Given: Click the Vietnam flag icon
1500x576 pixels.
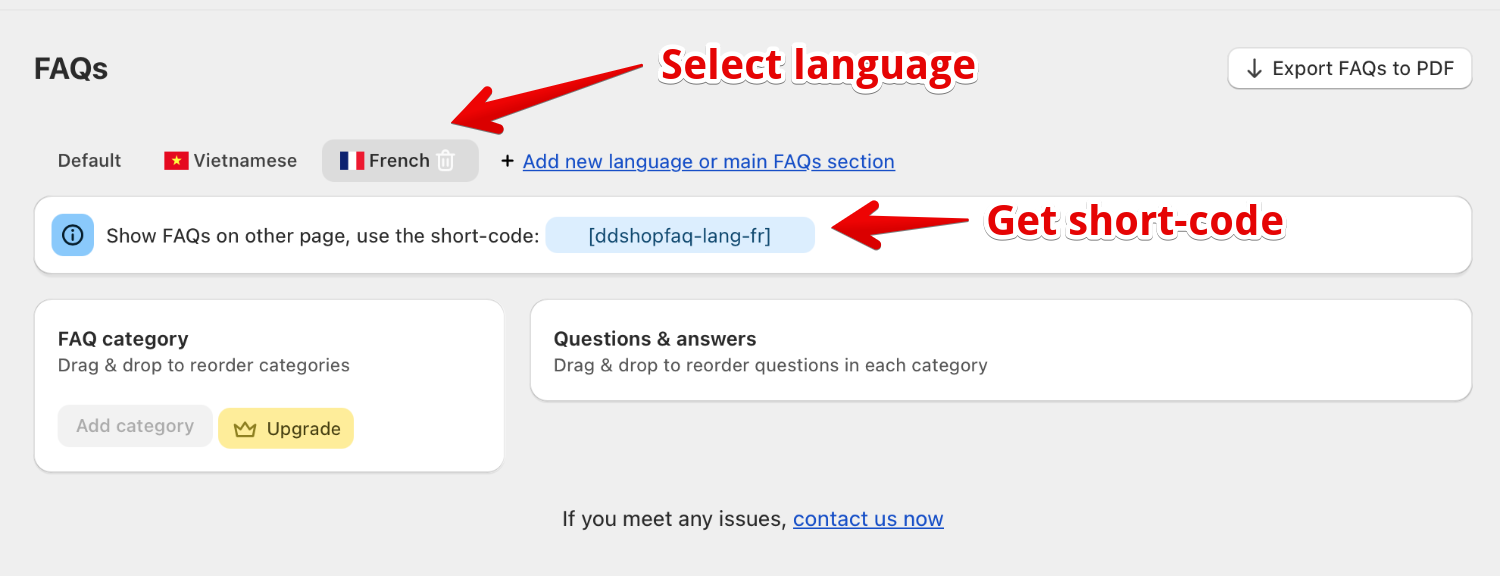Looking at the screenshot, I should coord(176,161).
